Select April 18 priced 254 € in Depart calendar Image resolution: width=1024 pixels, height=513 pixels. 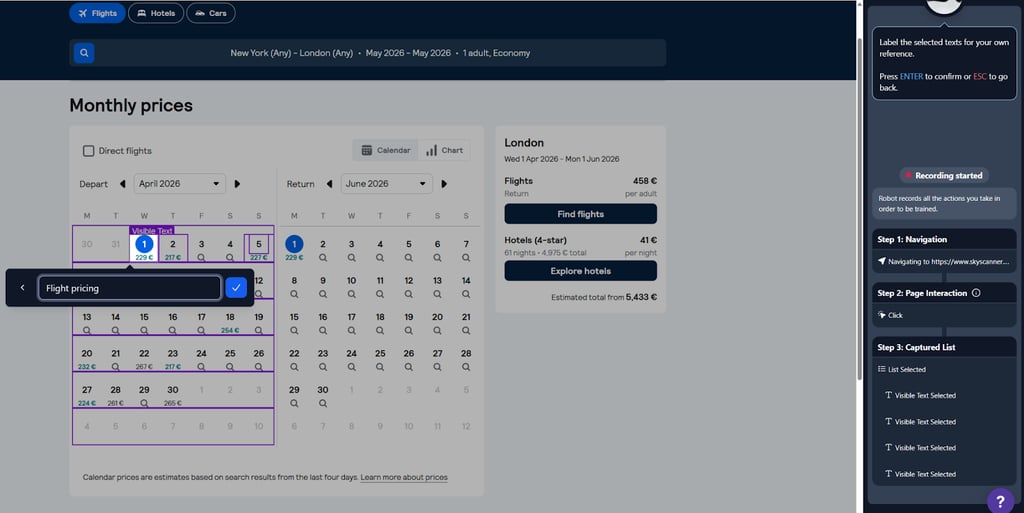pos(230,323)
